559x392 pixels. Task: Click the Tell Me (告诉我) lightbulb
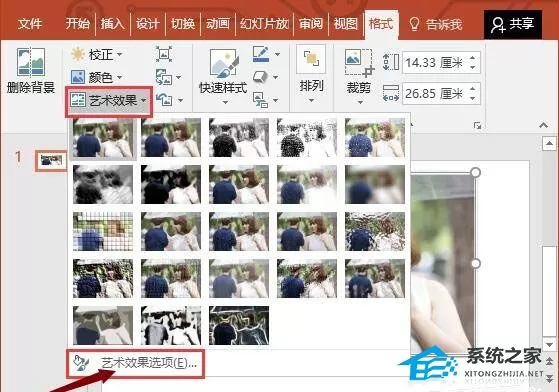point(414,24)
